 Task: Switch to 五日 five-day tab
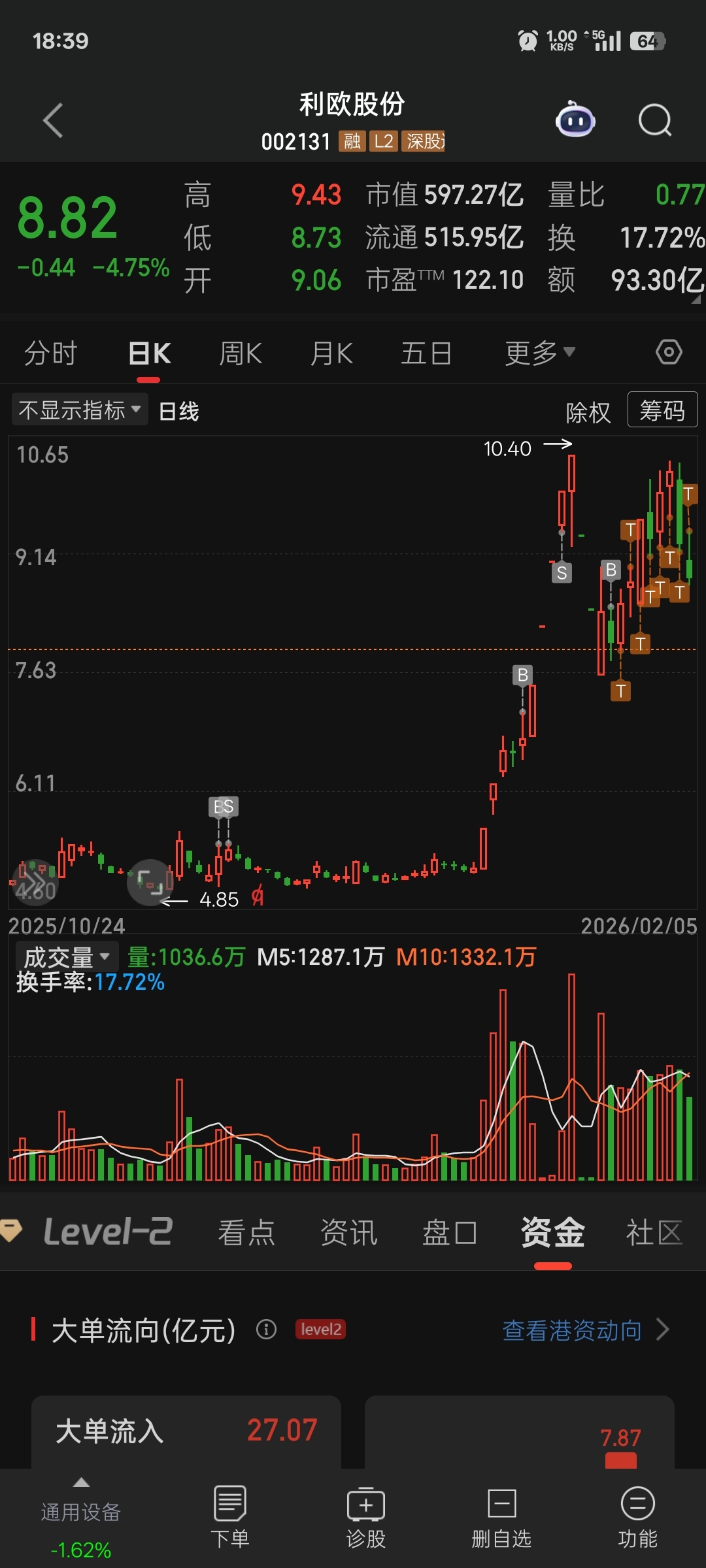click(x=426, y=353)
